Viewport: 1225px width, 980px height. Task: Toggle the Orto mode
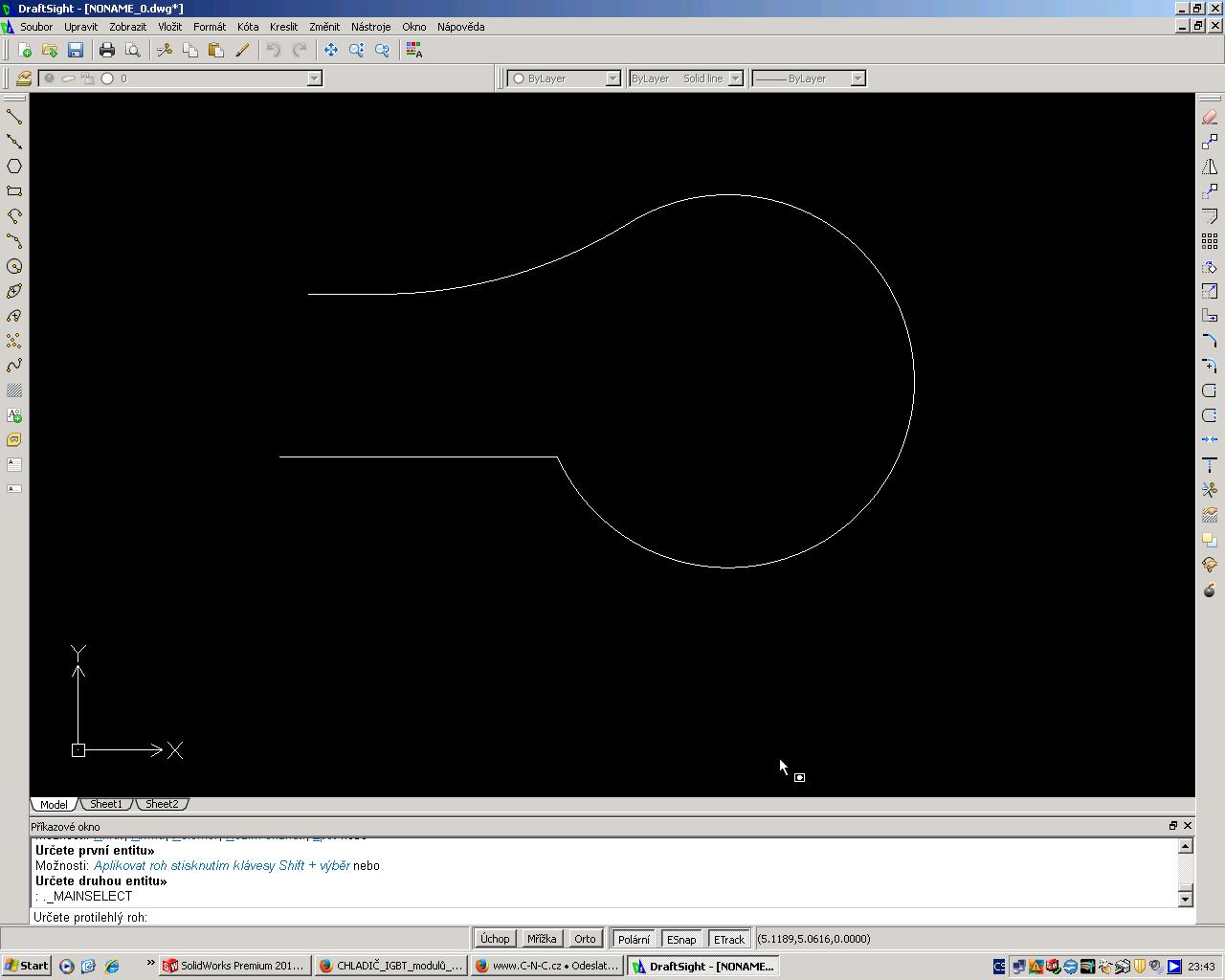point(585,939)
